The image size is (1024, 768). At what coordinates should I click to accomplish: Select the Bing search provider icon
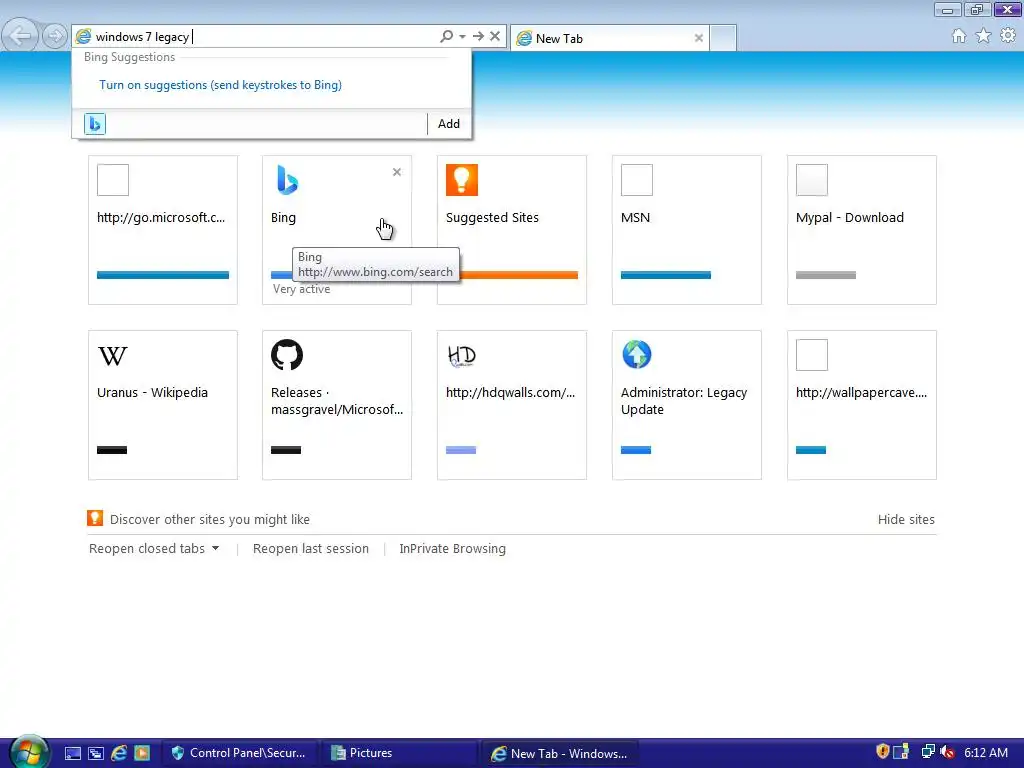point(95,123)
